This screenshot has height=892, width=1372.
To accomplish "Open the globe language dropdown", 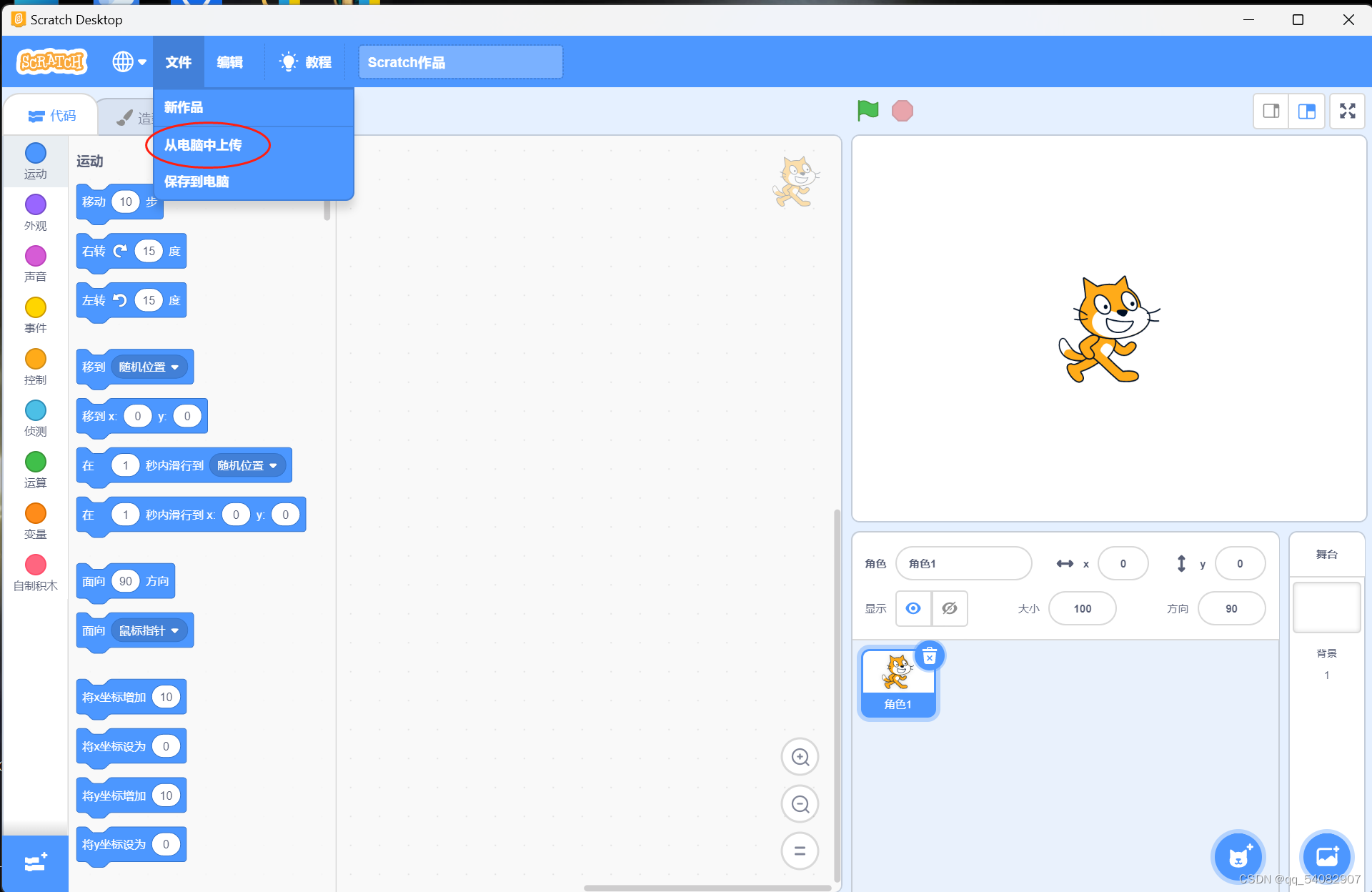I will click(x=129, y=62).
